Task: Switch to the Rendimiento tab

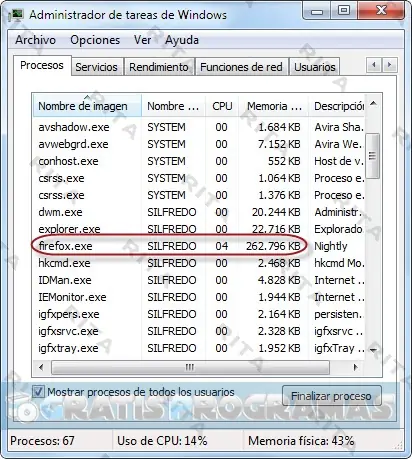Action: click(159, 67)
